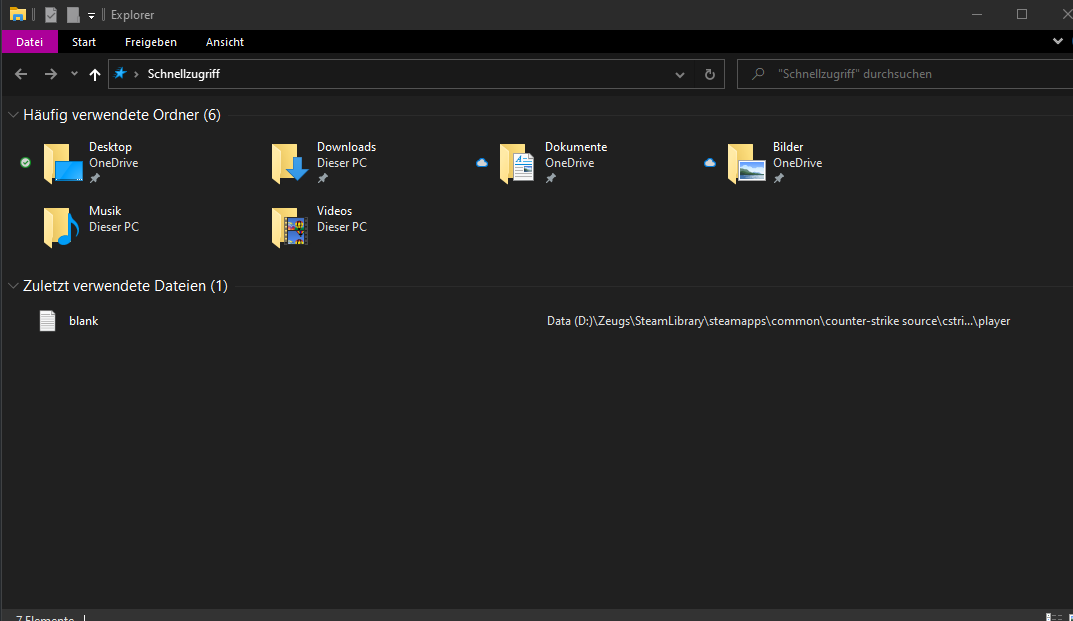Select the Desktop folder icon
The height and width of the screenshot is (621, 1073).
tap(62, 163)
